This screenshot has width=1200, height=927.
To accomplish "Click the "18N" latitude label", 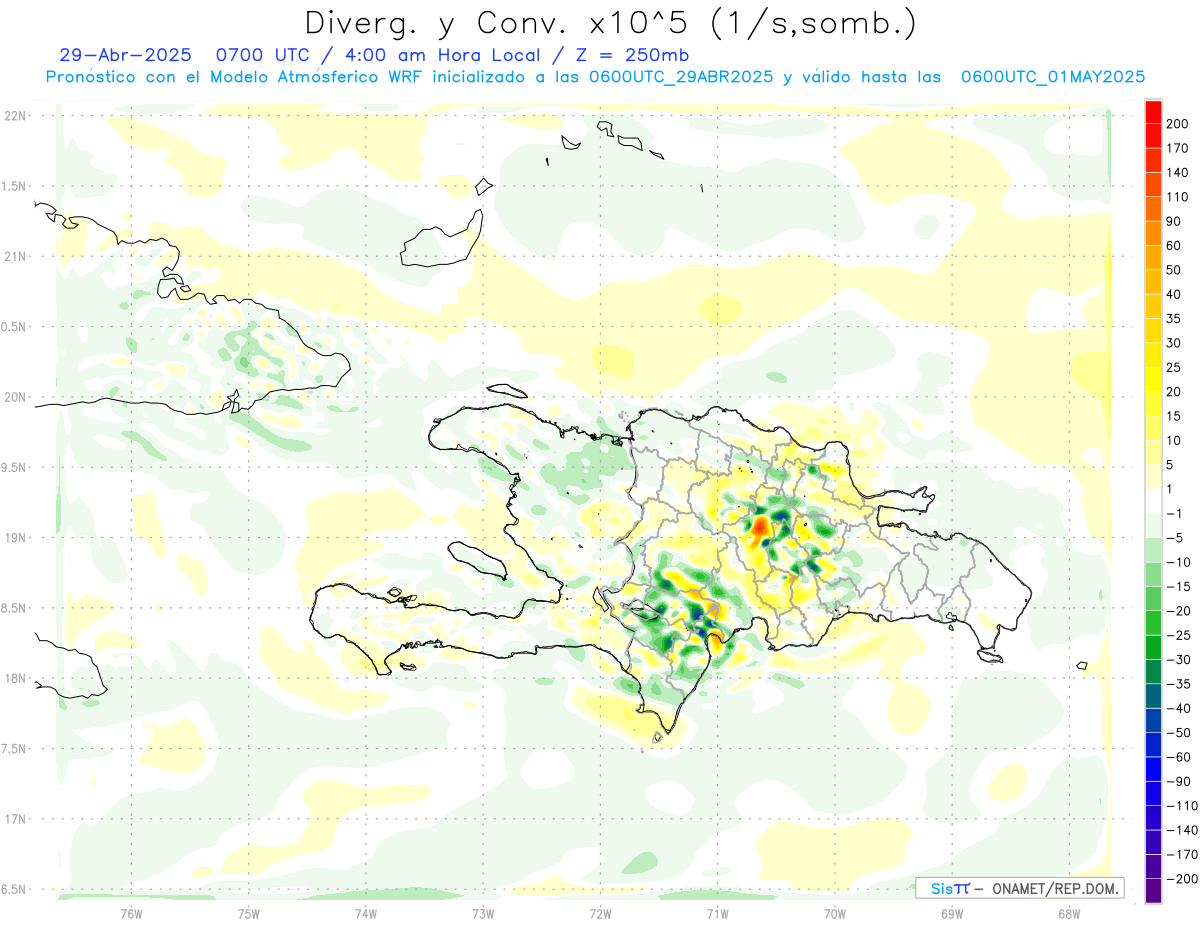I will coord(14,678).
